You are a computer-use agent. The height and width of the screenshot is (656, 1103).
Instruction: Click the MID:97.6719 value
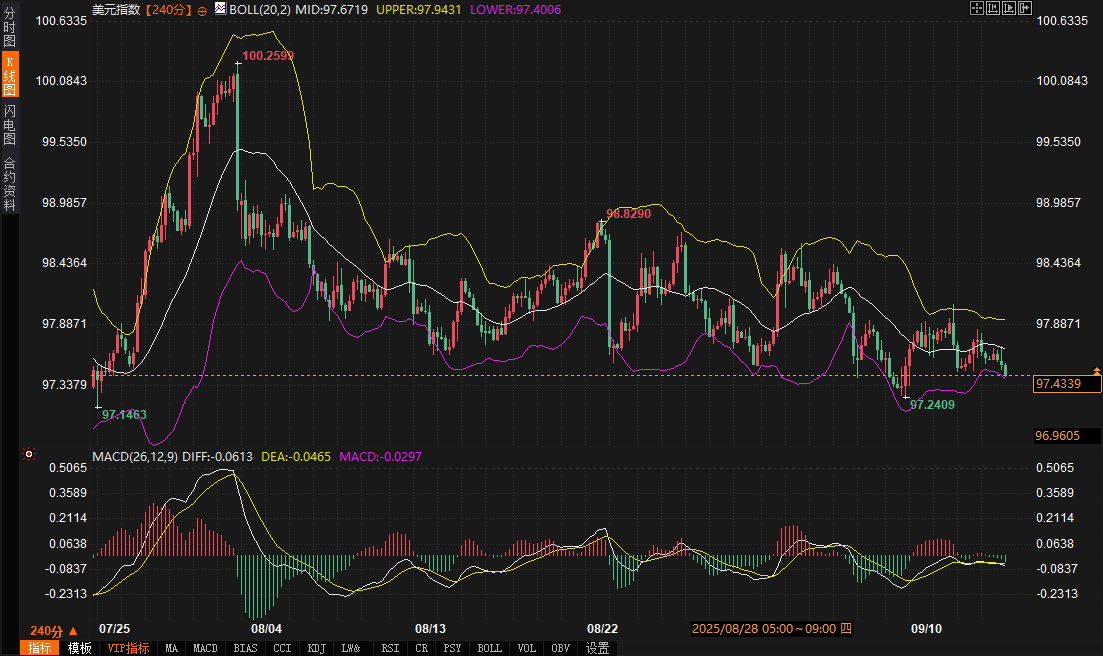point(331,10)
